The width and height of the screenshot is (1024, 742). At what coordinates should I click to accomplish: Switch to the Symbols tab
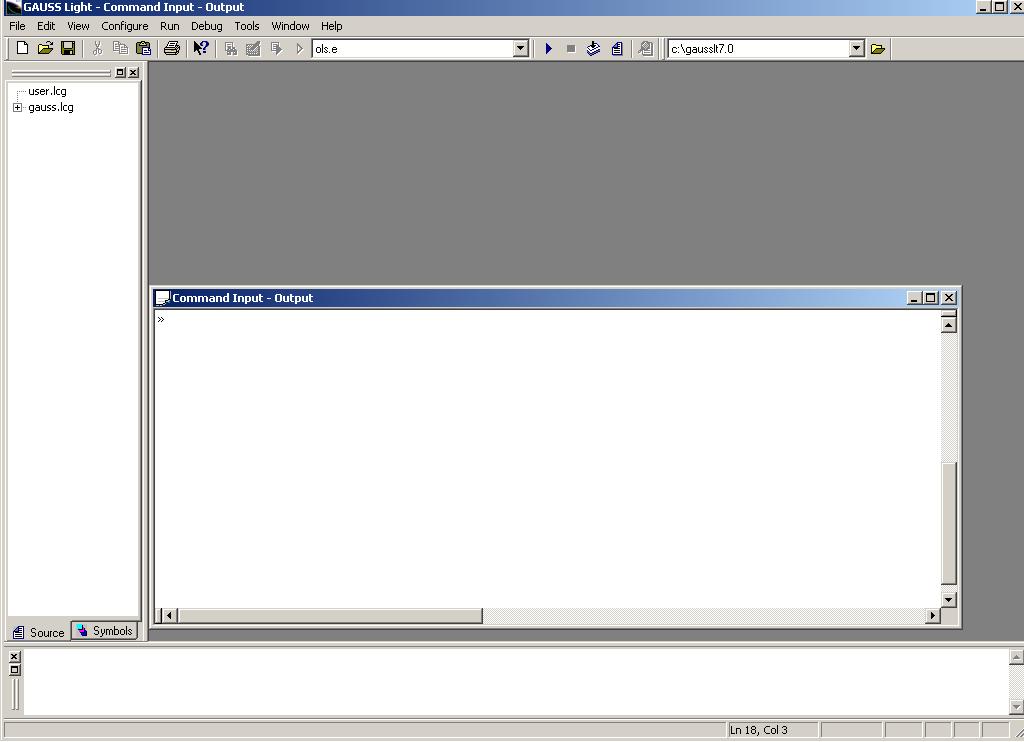[x=104, y=631]
